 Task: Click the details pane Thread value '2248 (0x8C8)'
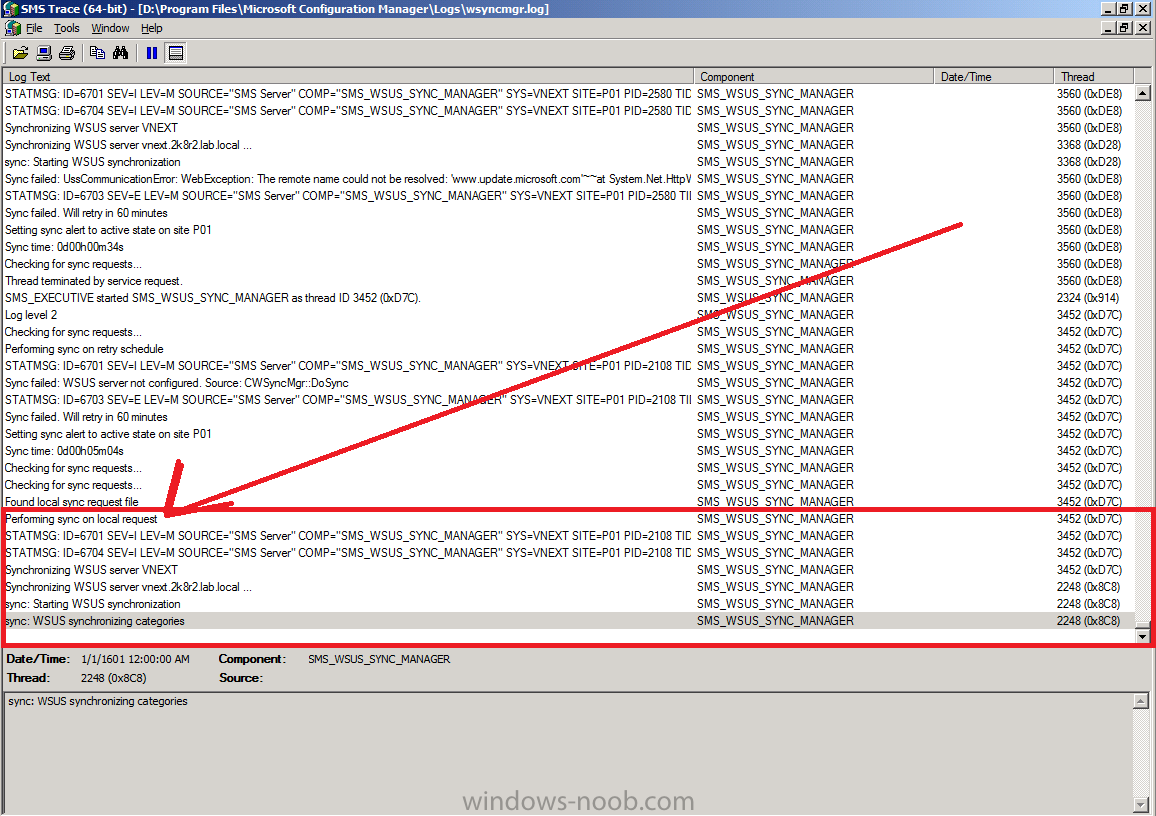[x=114, y=678]
